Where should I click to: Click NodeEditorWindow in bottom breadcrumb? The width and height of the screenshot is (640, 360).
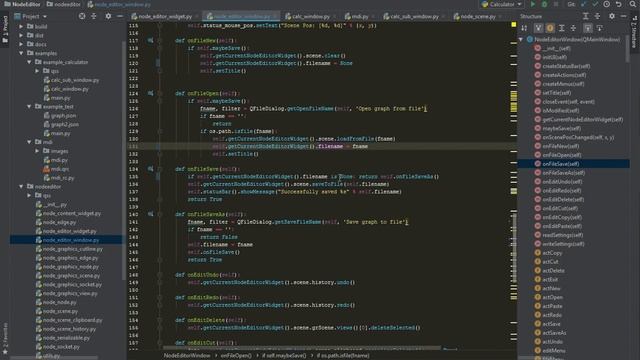tap(187, 356)
